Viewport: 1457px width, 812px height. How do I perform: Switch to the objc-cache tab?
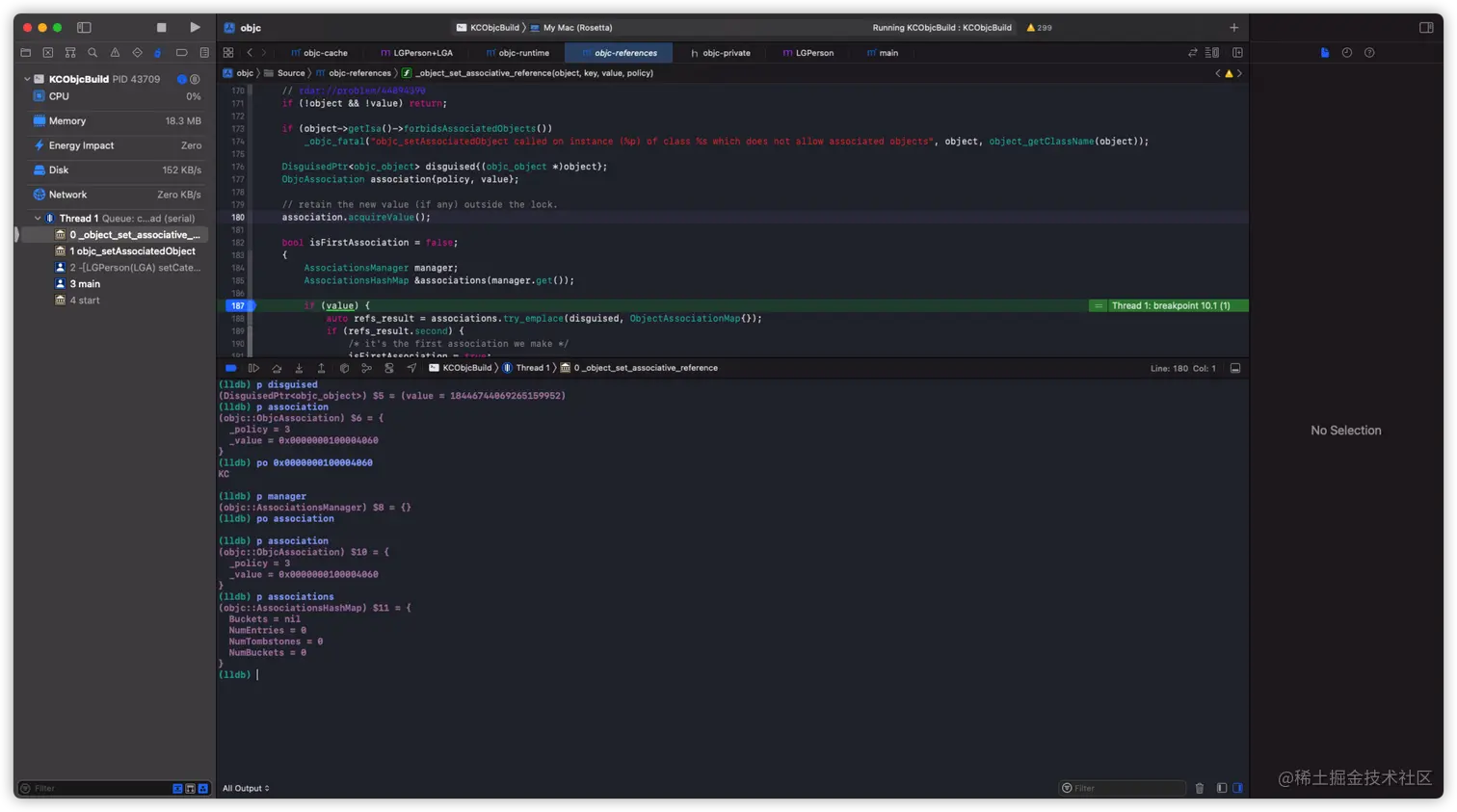(319, 53)
